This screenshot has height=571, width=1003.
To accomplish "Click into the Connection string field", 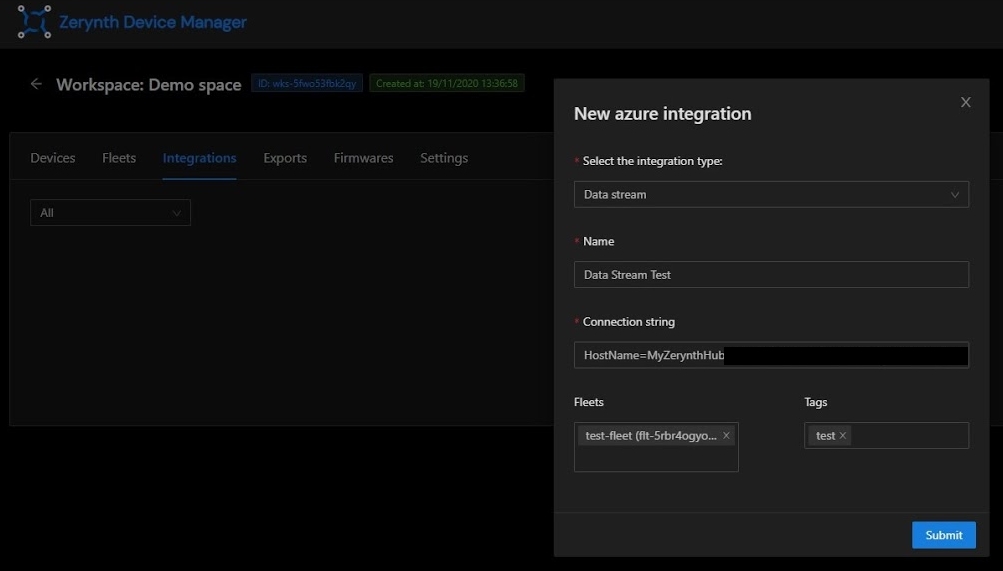I will pos(771,356).
